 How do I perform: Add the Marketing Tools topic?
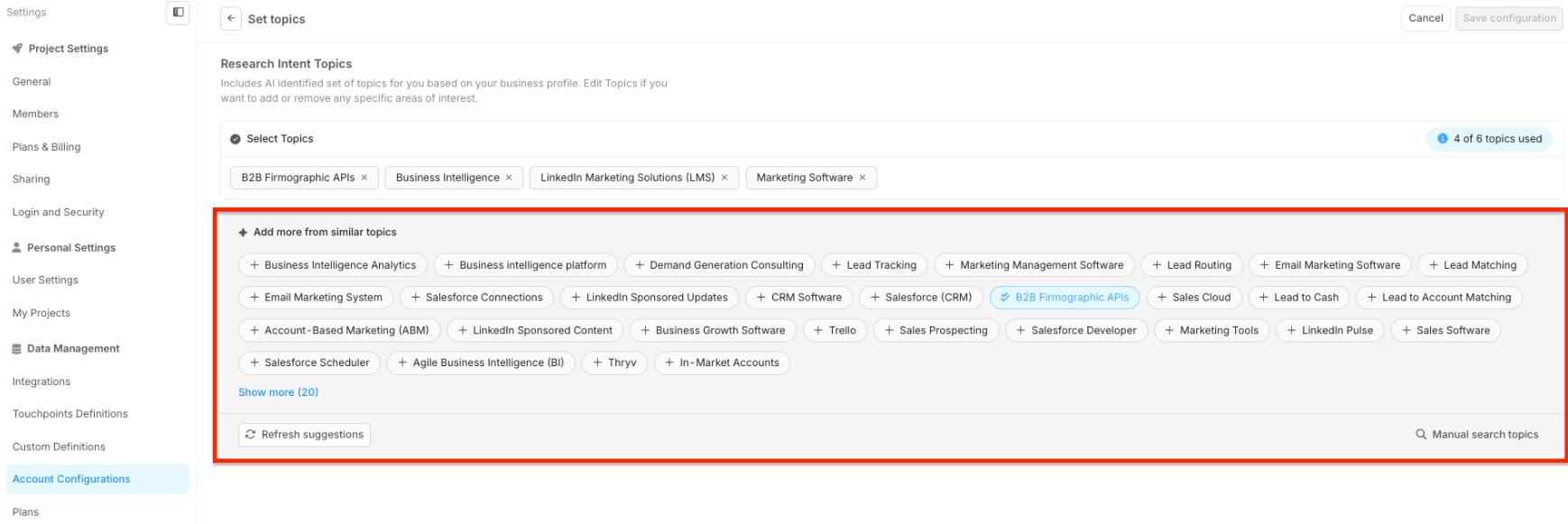pyautogui.click(x=1212, y=330)
